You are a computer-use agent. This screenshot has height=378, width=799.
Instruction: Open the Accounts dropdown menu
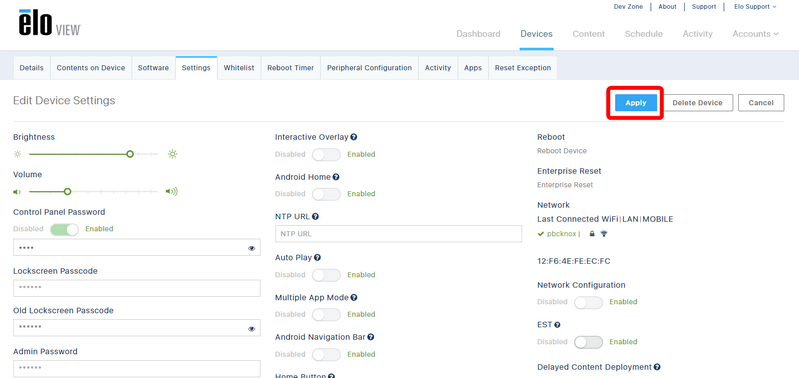pos(756,34)
